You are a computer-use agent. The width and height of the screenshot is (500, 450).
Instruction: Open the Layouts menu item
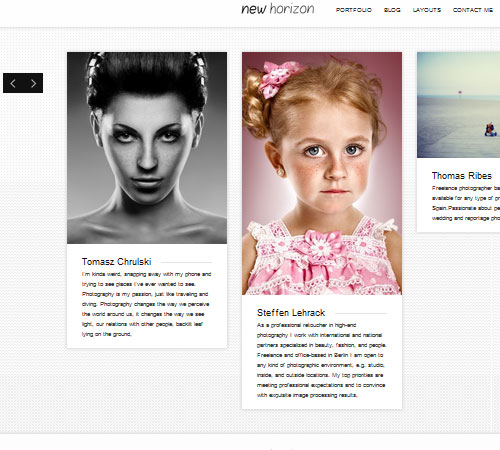427,10
